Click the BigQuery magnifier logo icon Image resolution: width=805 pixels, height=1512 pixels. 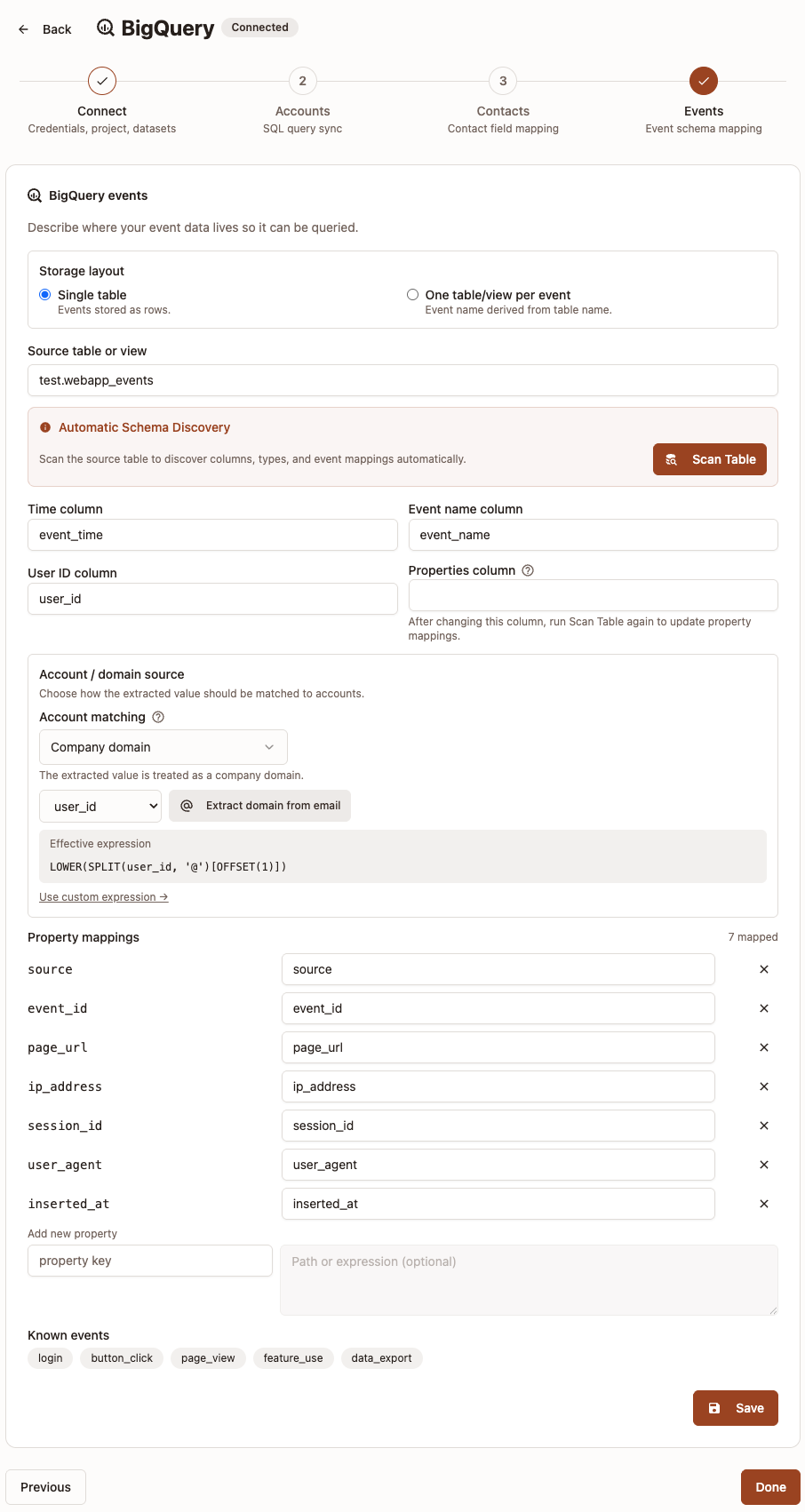(x=105, y=28)
